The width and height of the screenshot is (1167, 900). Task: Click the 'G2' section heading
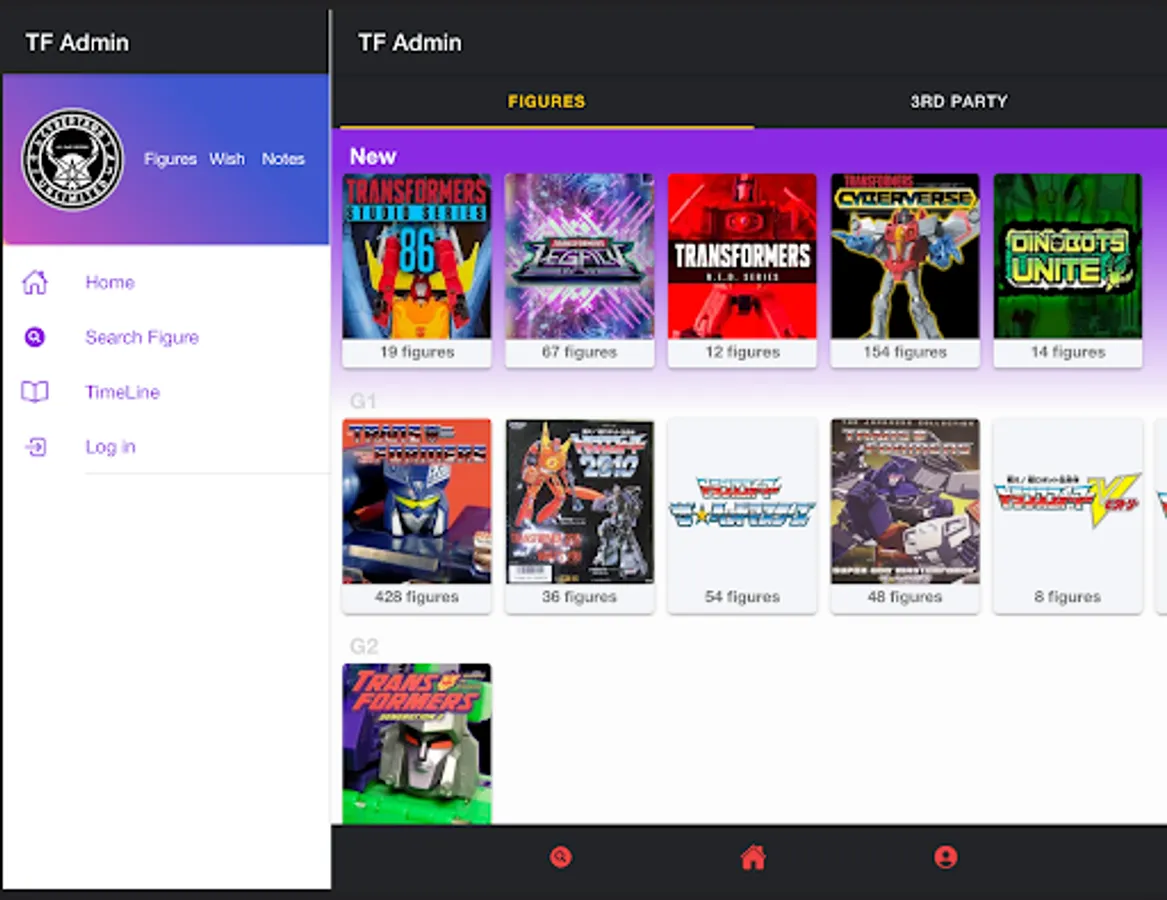pos(364,646)
